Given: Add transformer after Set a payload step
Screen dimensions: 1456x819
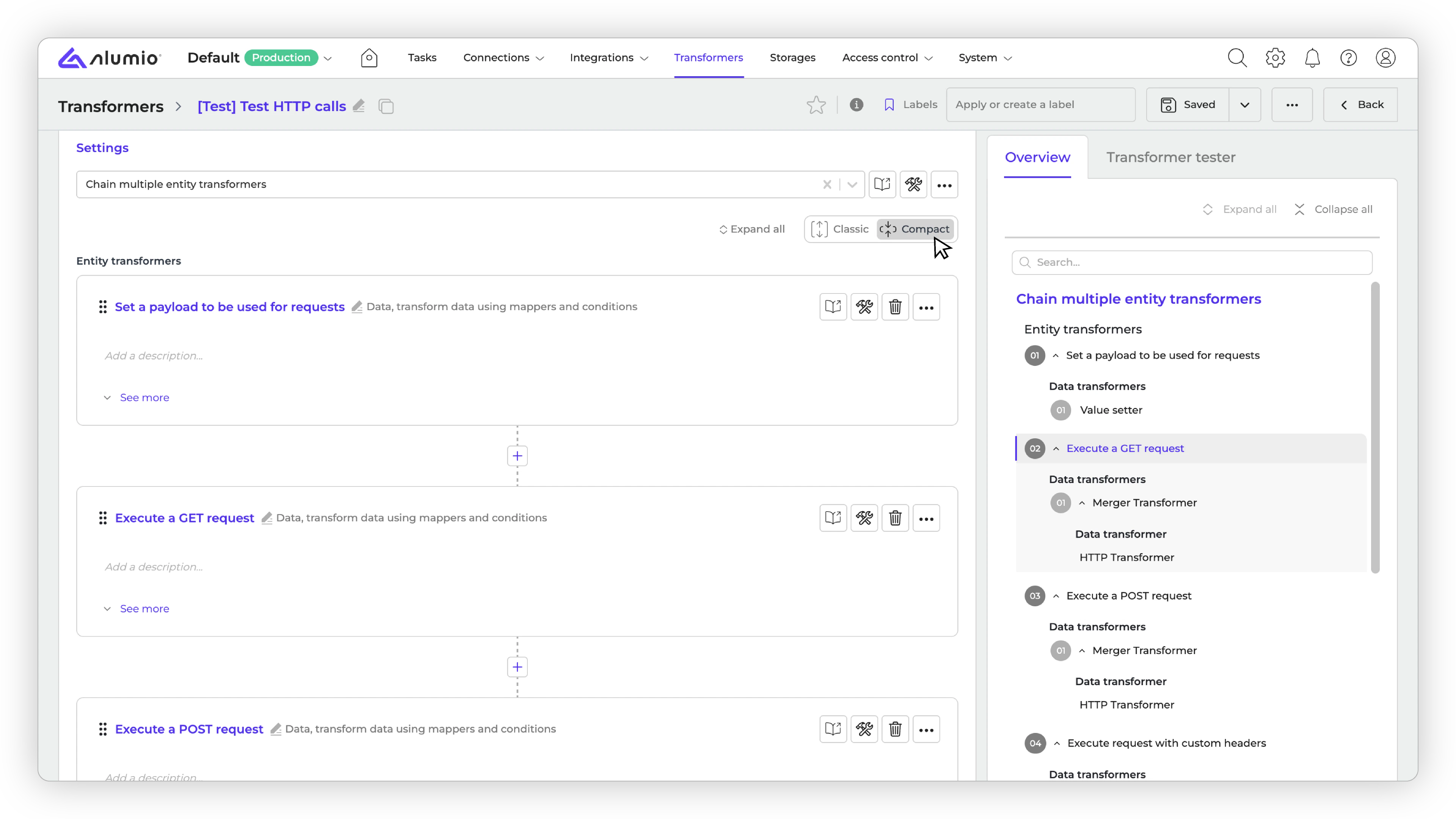Looking at the screenshot, I should coord(517,456).
